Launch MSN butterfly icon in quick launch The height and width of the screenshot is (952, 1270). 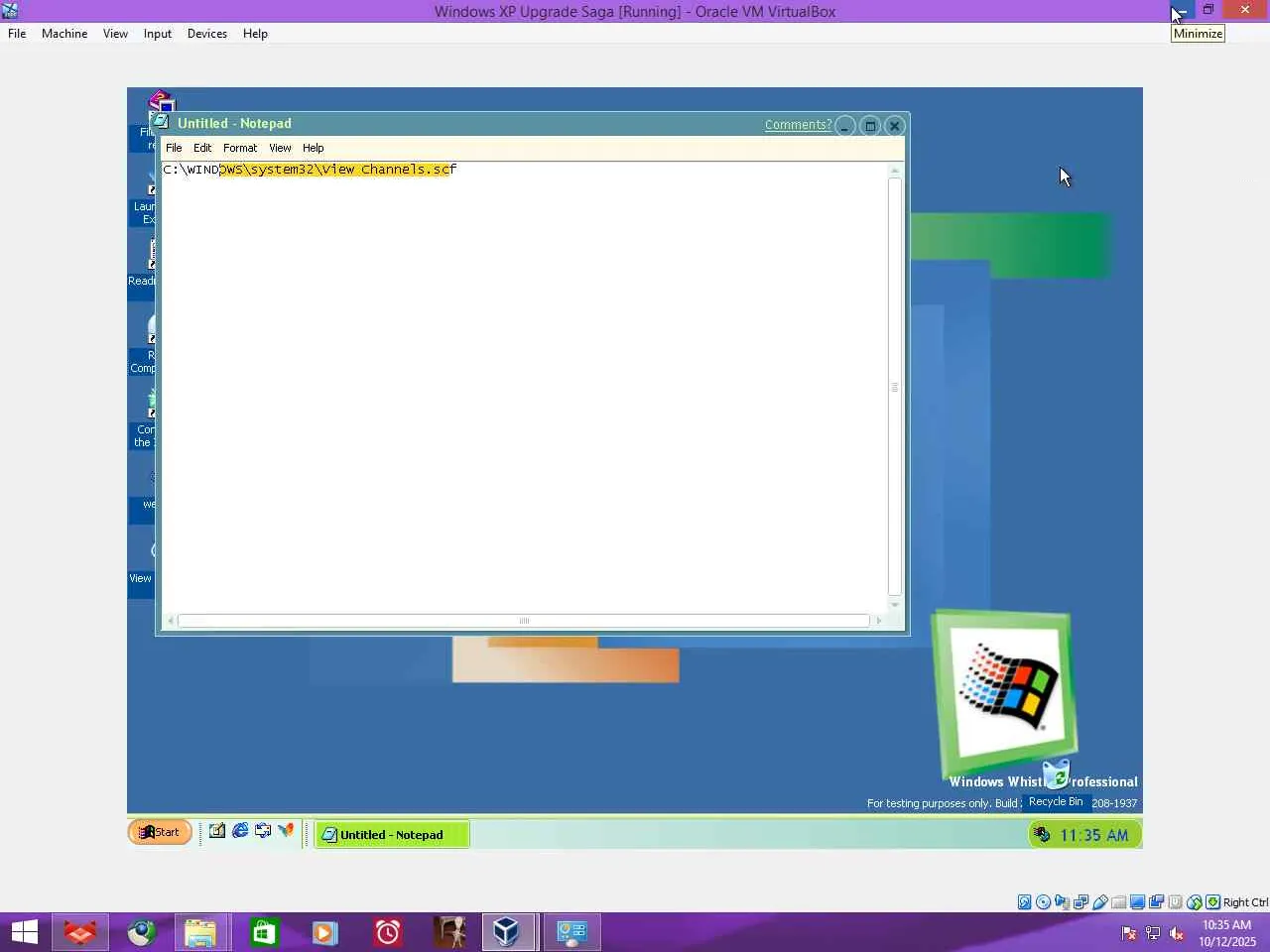coord(286,831)
